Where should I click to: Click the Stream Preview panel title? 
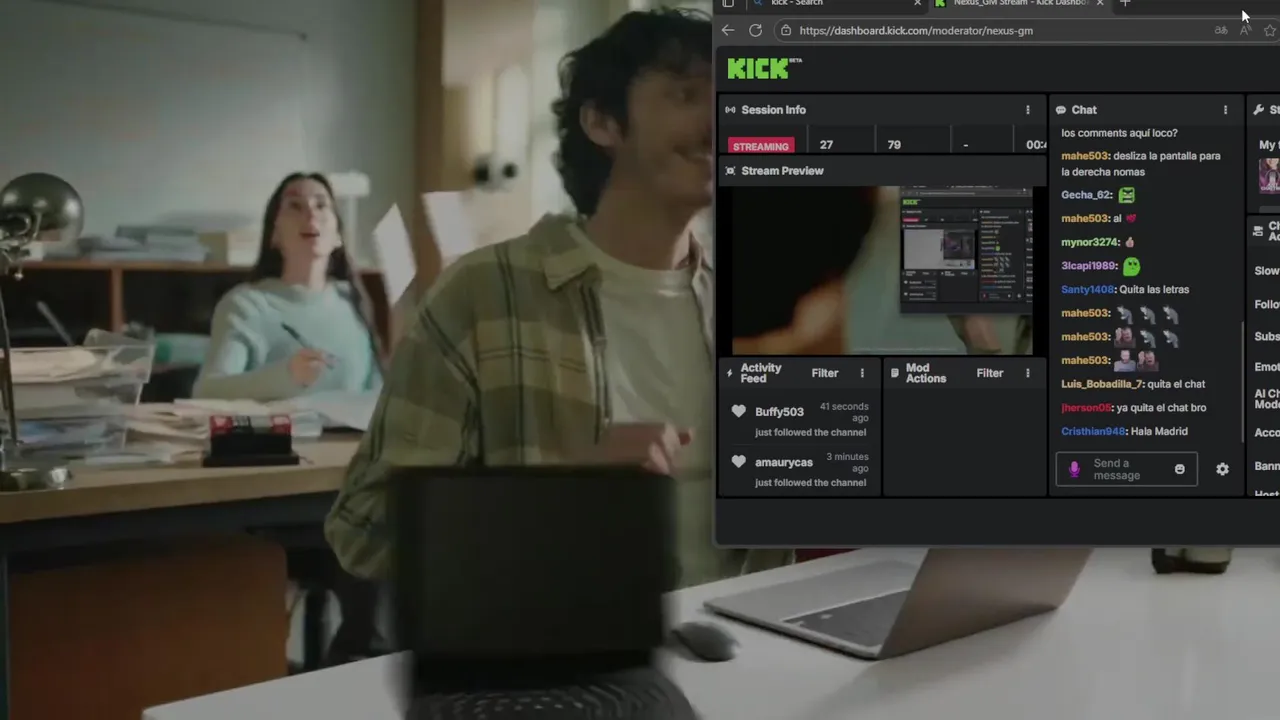point(782,171)
